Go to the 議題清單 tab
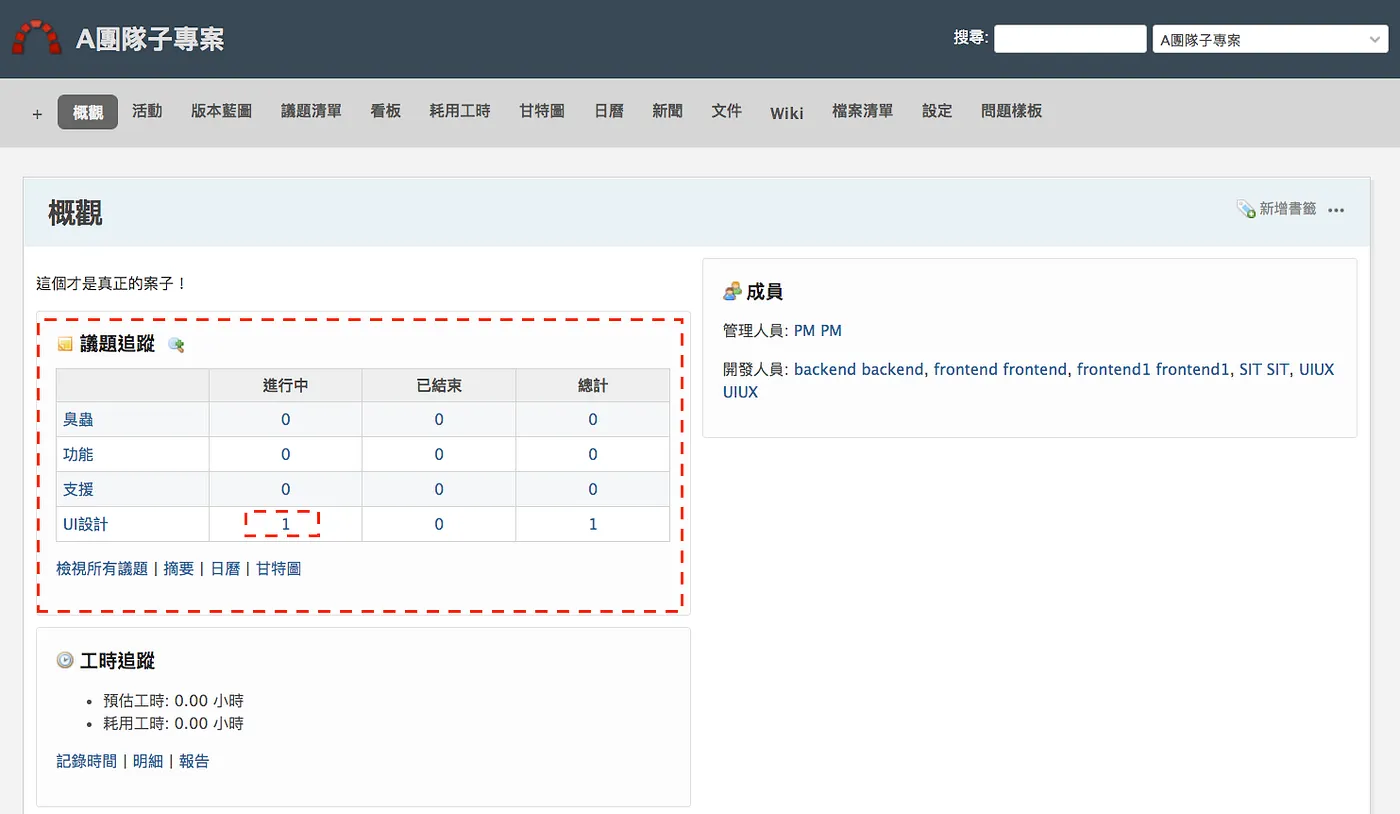Screen dimensions: 1400x814 311,111
